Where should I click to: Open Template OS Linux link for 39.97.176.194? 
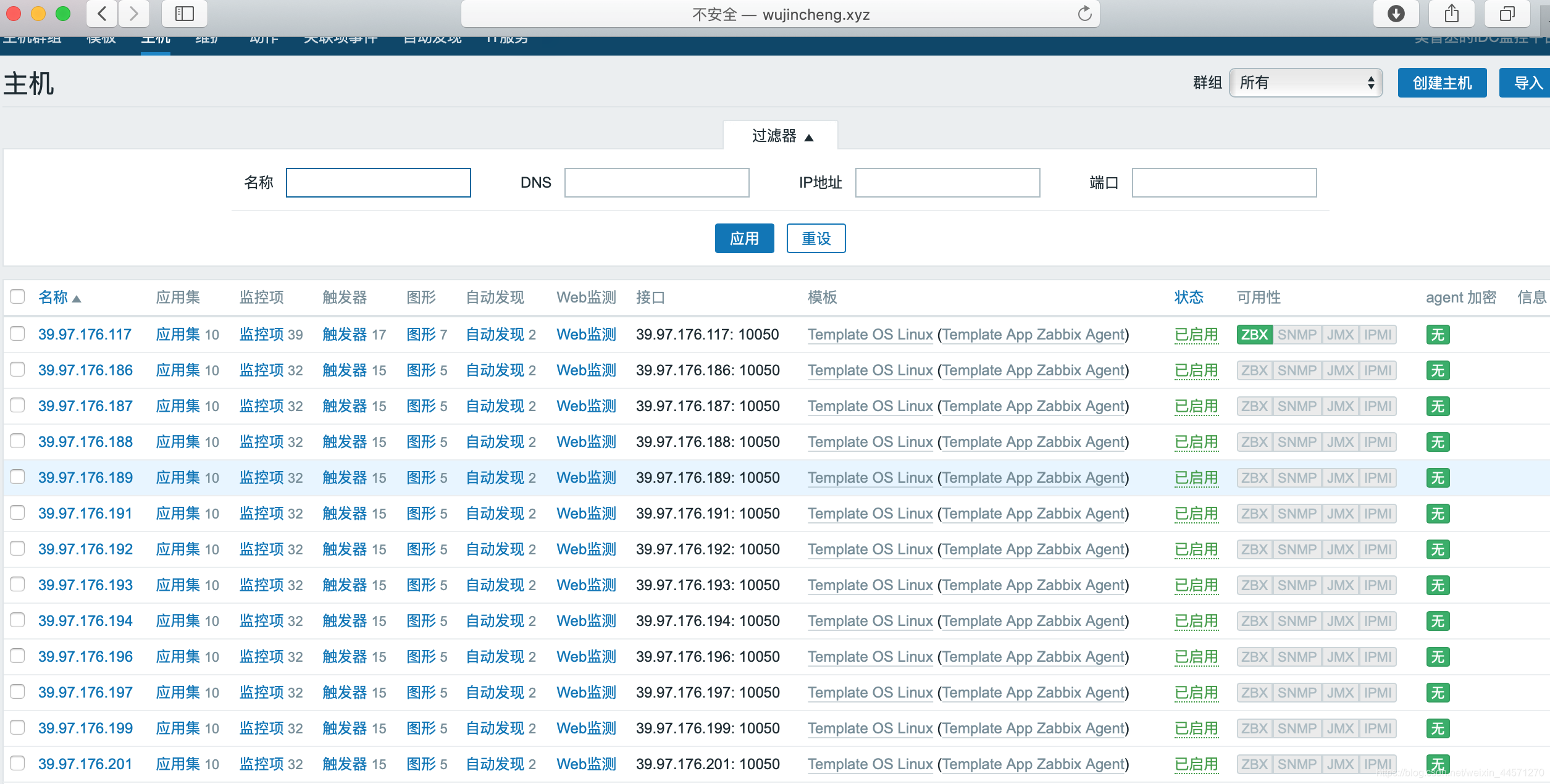tap(870, 621)
